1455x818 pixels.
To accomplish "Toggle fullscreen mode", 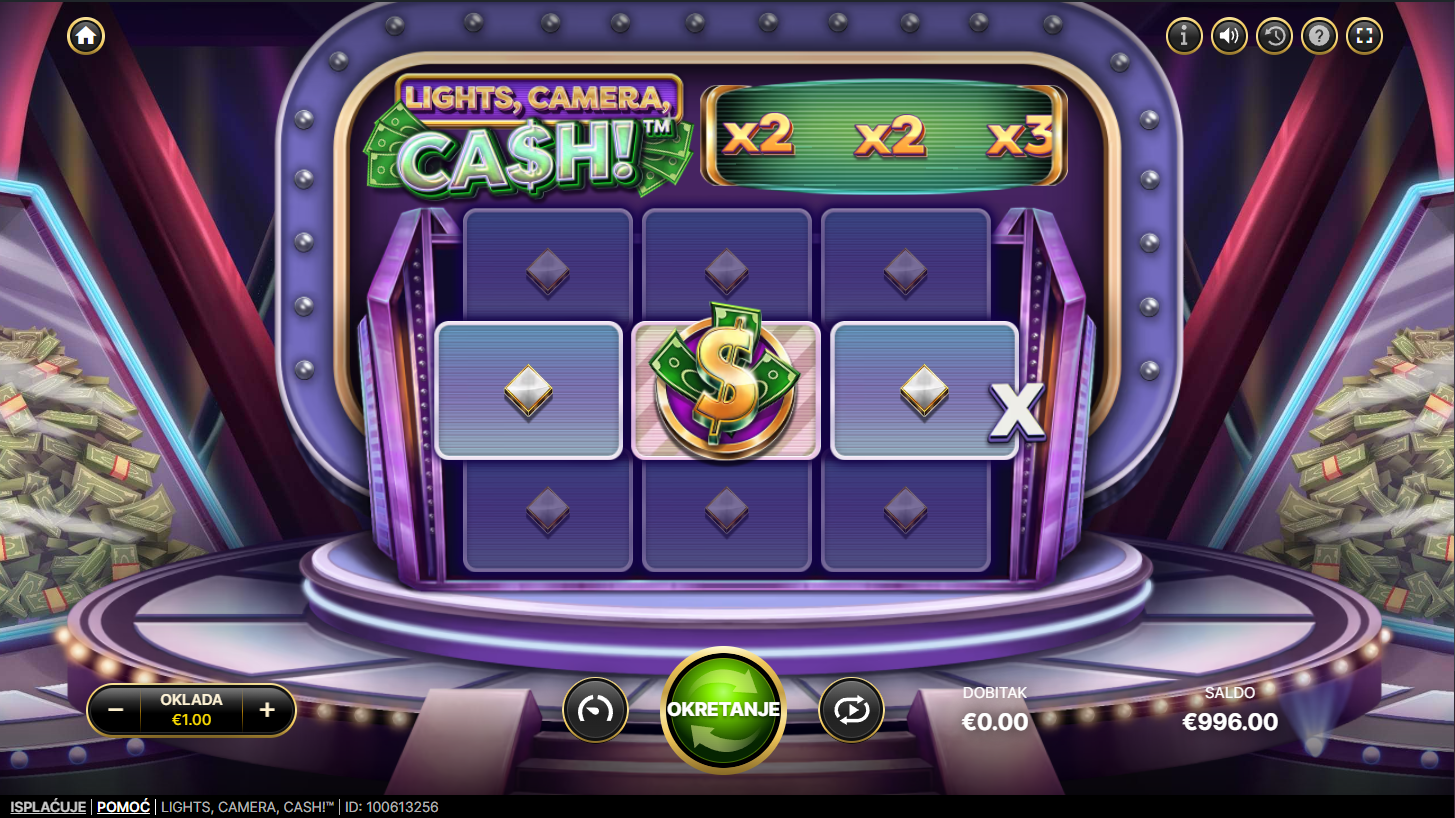I will click(1364, 36).
